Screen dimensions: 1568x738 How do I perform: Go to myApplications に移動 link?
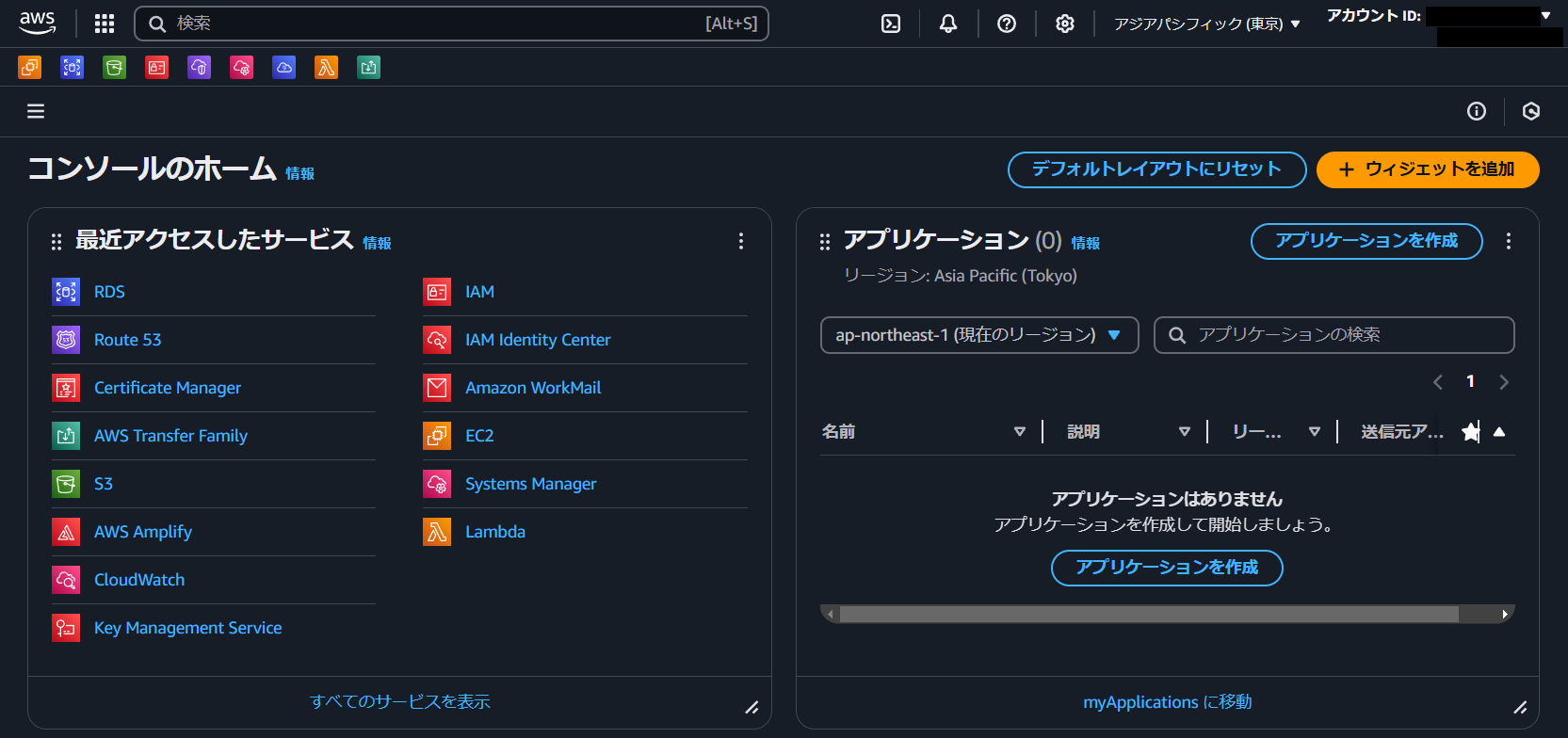pos(1168,702)
